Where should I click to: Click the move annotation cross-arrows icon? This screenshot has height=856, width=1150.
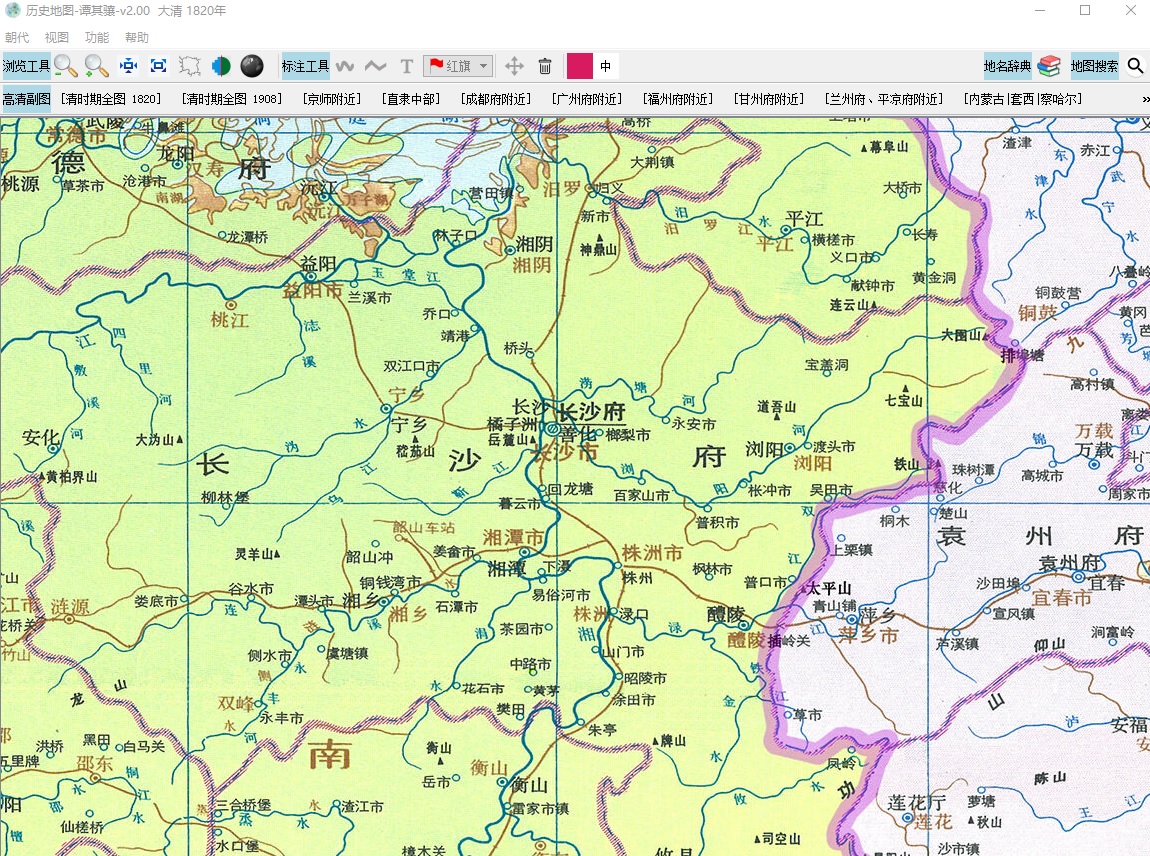[x=514, y=66]
